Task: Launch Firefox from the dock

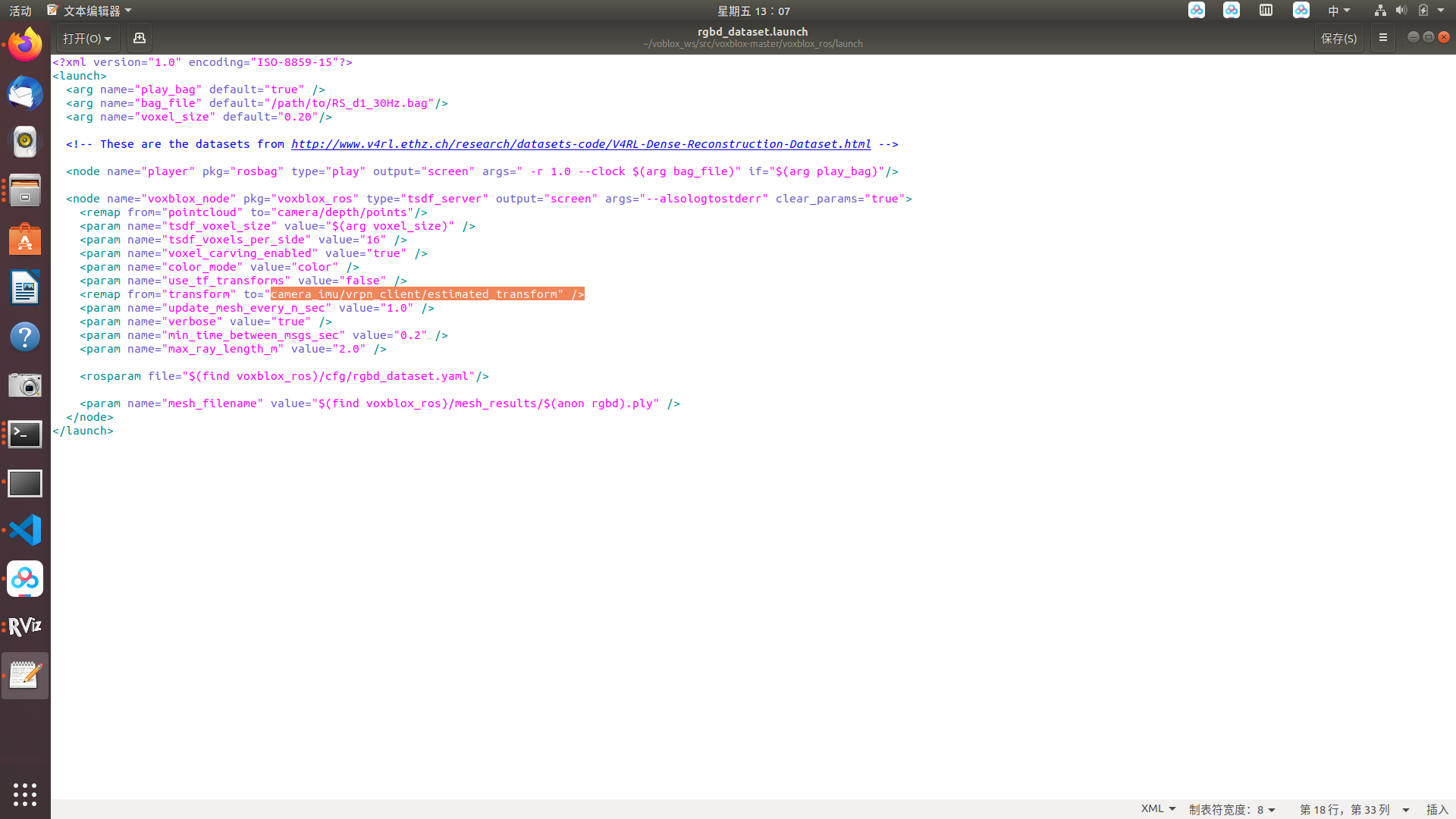Action: (25, 45)
